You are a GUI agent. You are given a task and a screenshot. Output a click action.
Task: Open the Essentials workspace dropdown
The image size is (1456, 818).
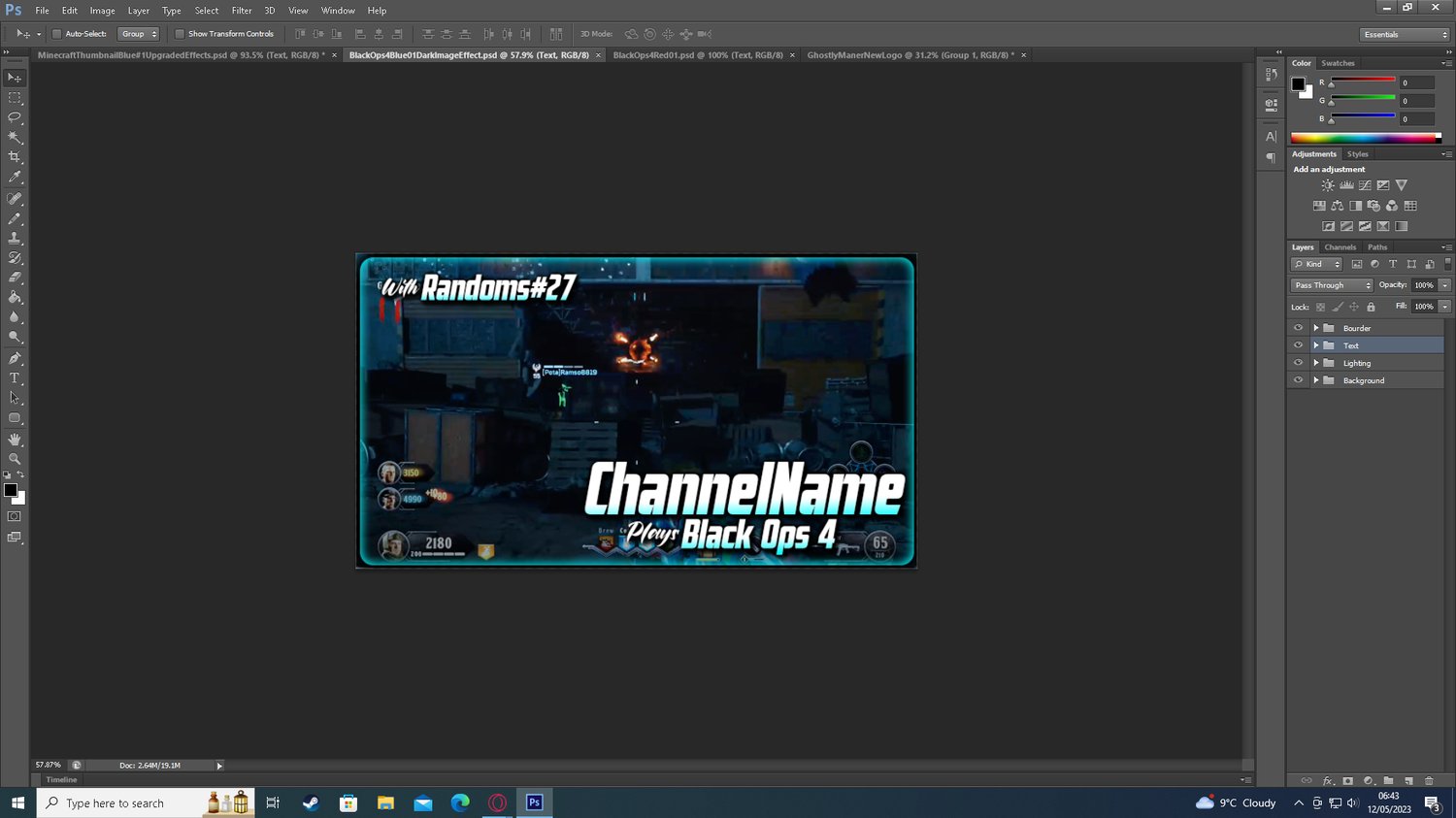1405,34
